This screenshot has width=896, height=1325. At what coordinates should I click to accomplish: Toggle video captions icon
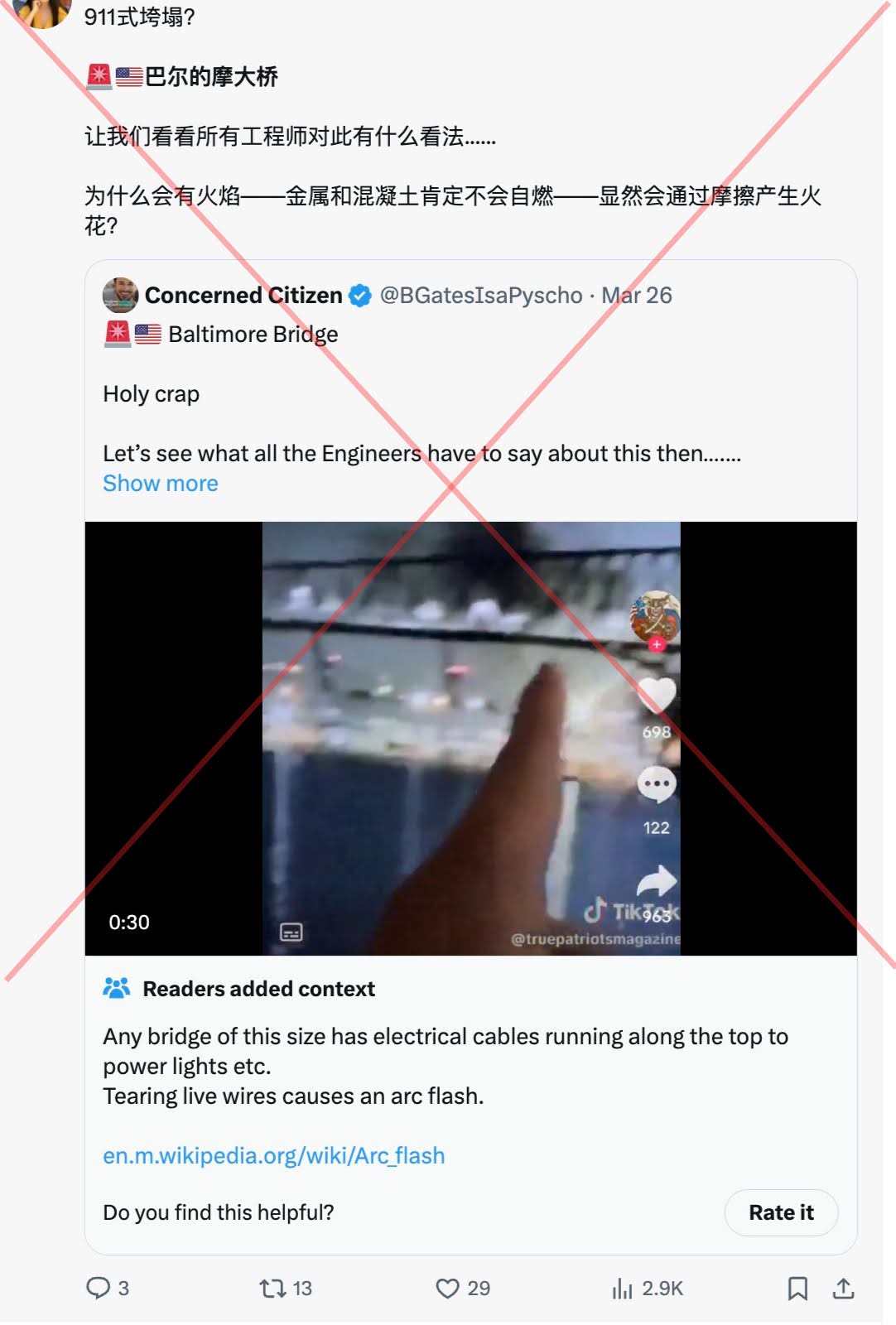(291, 932)
